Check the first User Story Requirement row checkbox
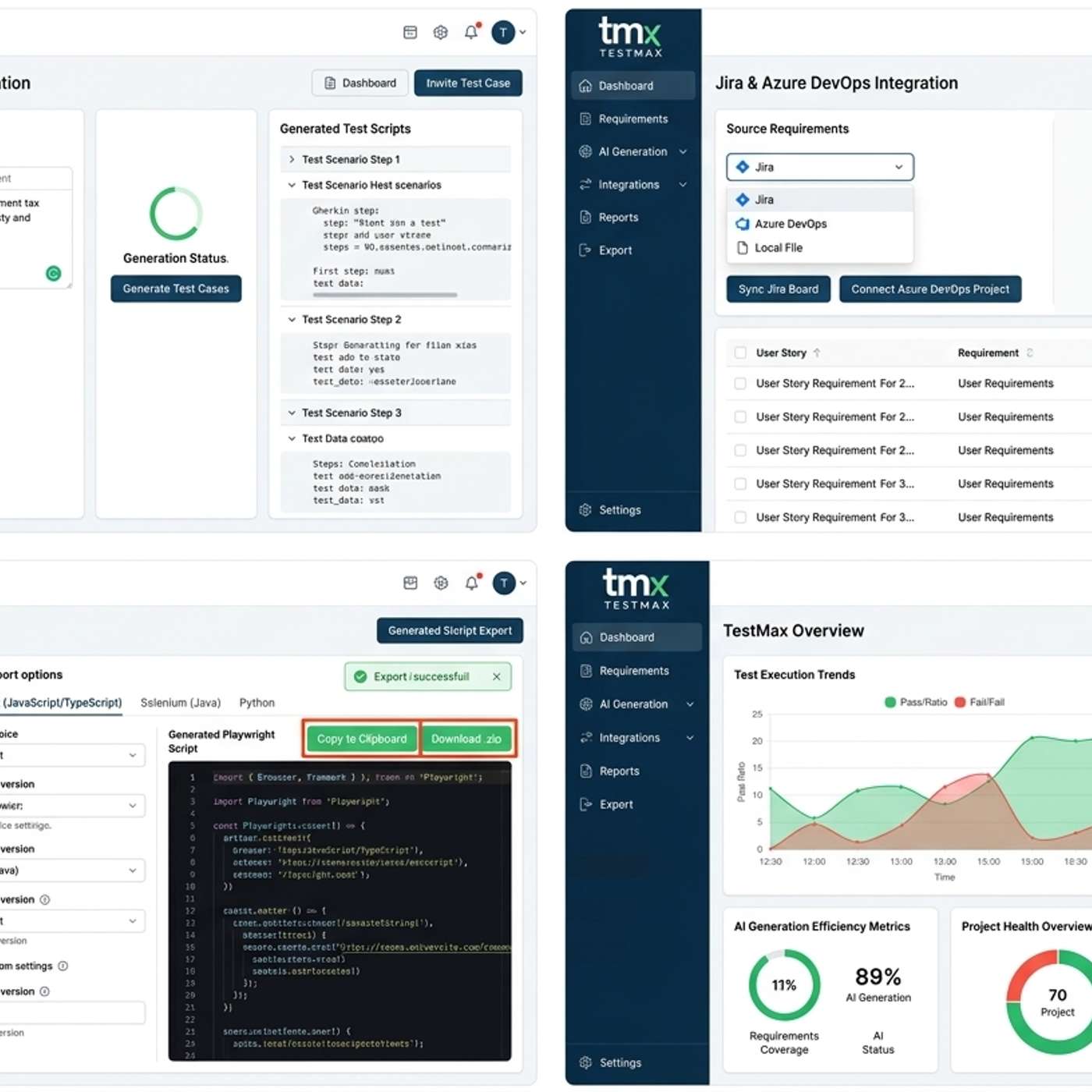Screen dimensions: 1092x1092 [740, 383]
